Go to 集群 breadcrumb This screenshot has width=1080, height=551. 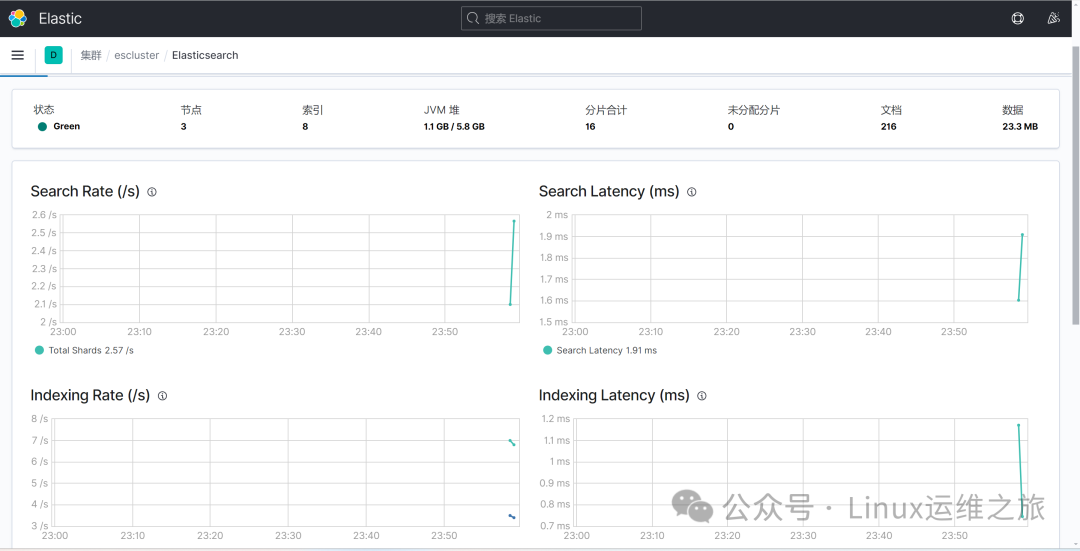tap(91, 55)
